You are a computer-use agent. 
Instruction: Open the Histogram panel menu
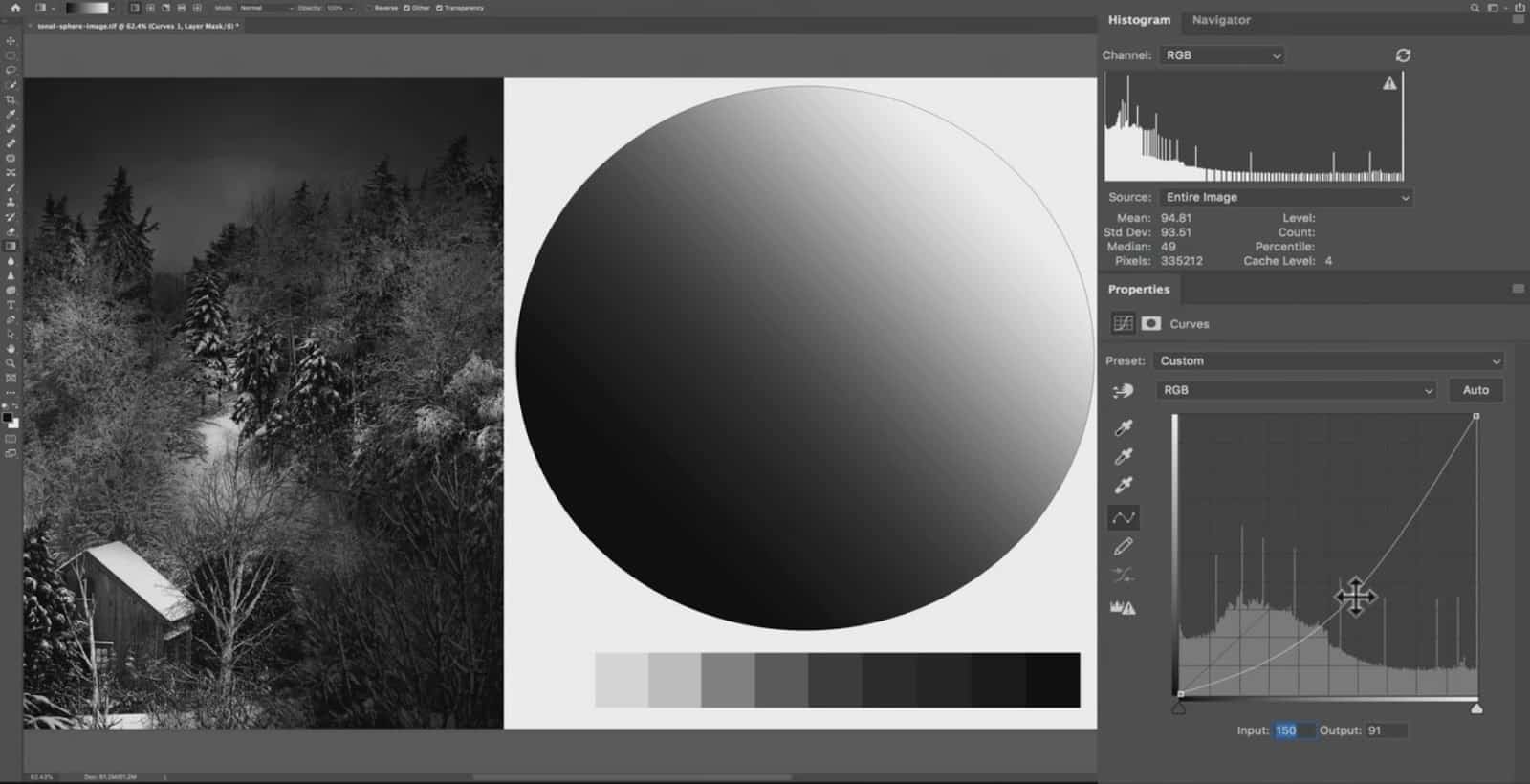pyautogui.click(x=1518, y=20)
